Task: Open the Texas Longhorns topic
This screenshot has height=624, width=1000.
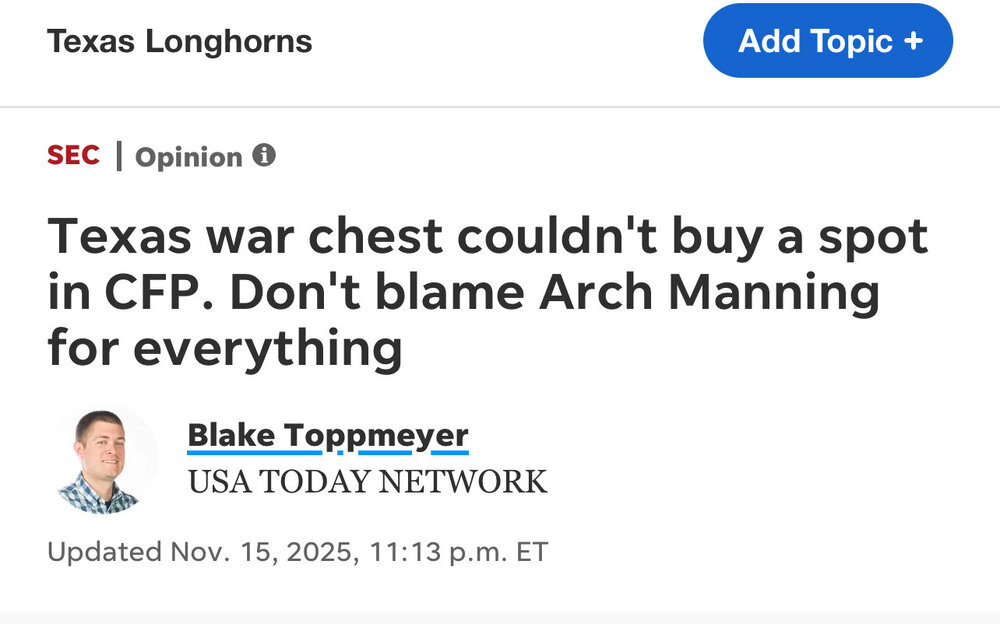Action: (179, 41)
